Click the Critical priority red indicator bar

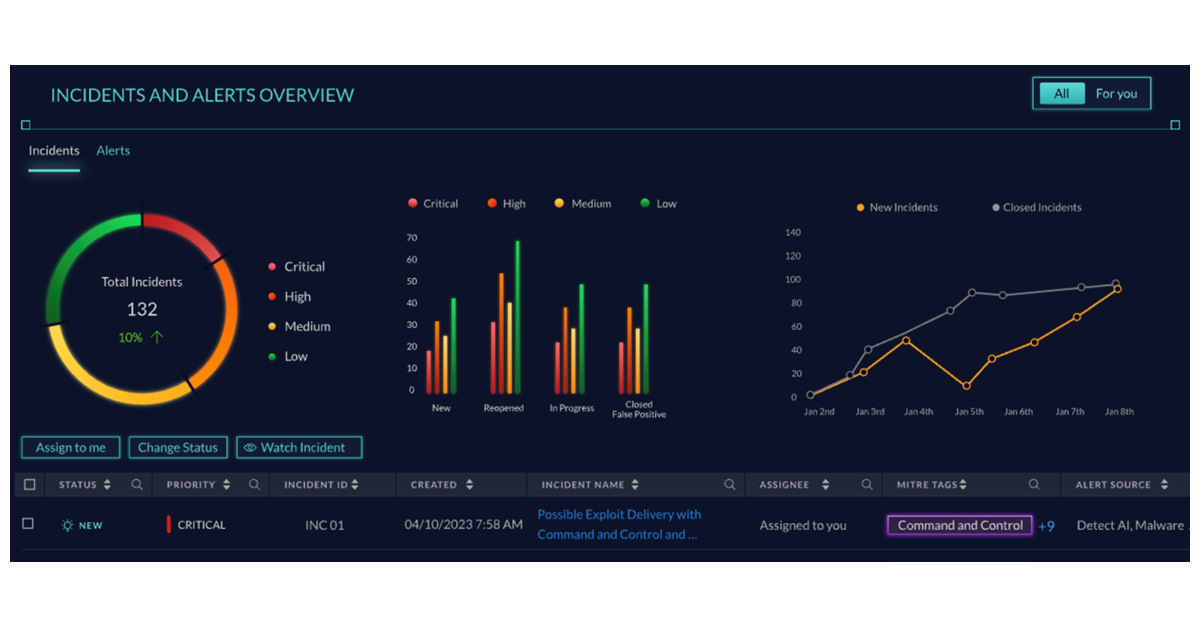tap(168, 524)
